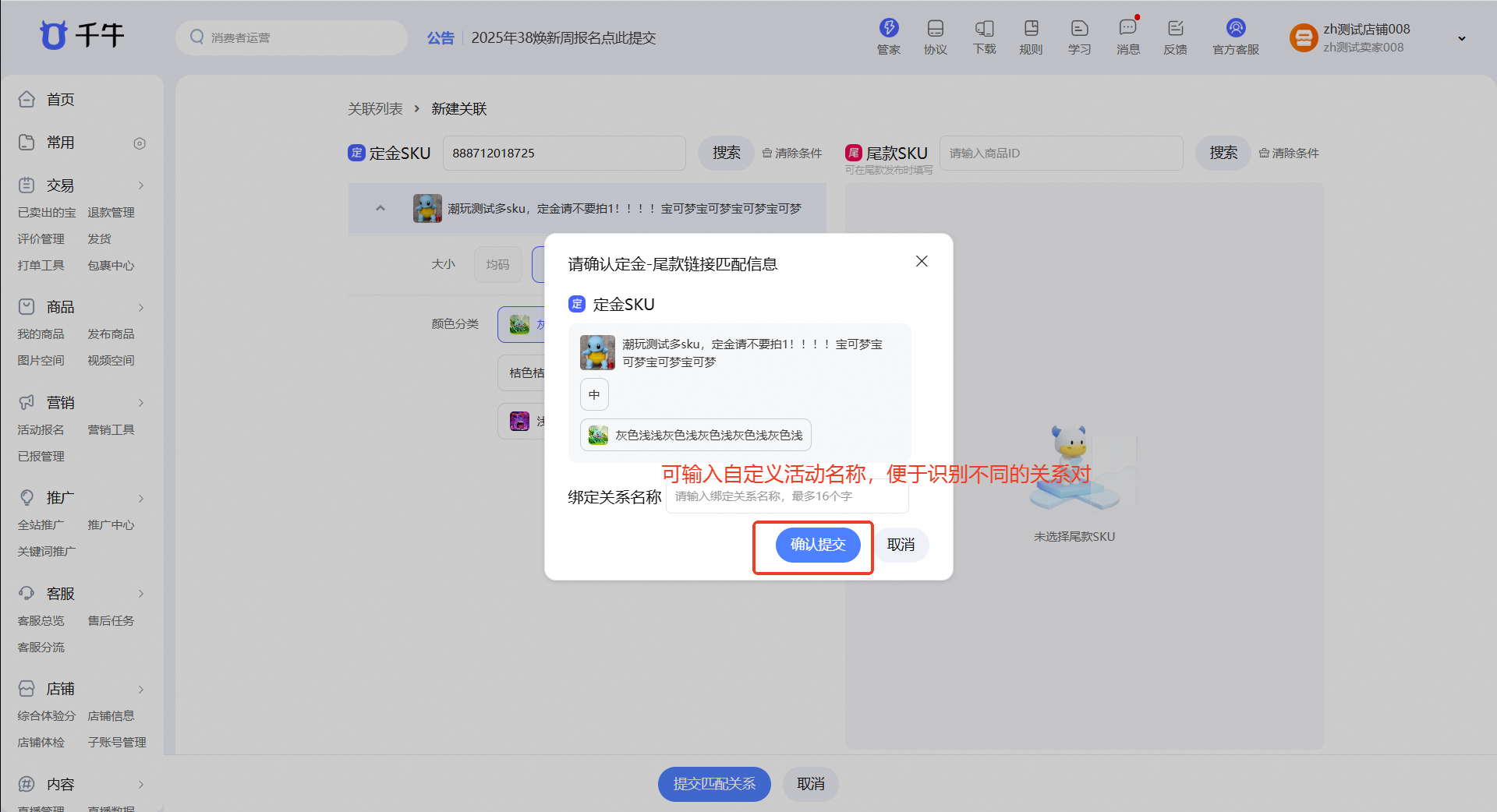1497x812 pixels.
Task: Expand the 商品 section chevron
Action: 141,307
